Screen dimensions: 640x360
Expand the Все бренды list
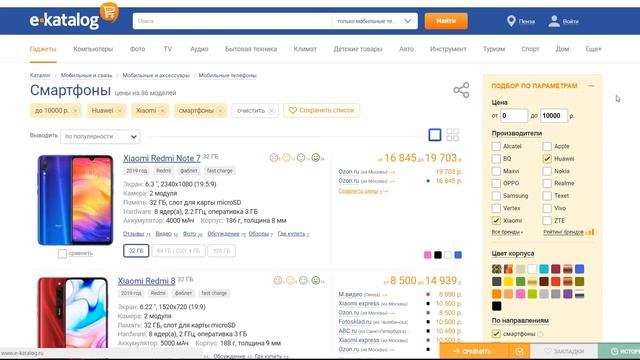pos(507,232)
